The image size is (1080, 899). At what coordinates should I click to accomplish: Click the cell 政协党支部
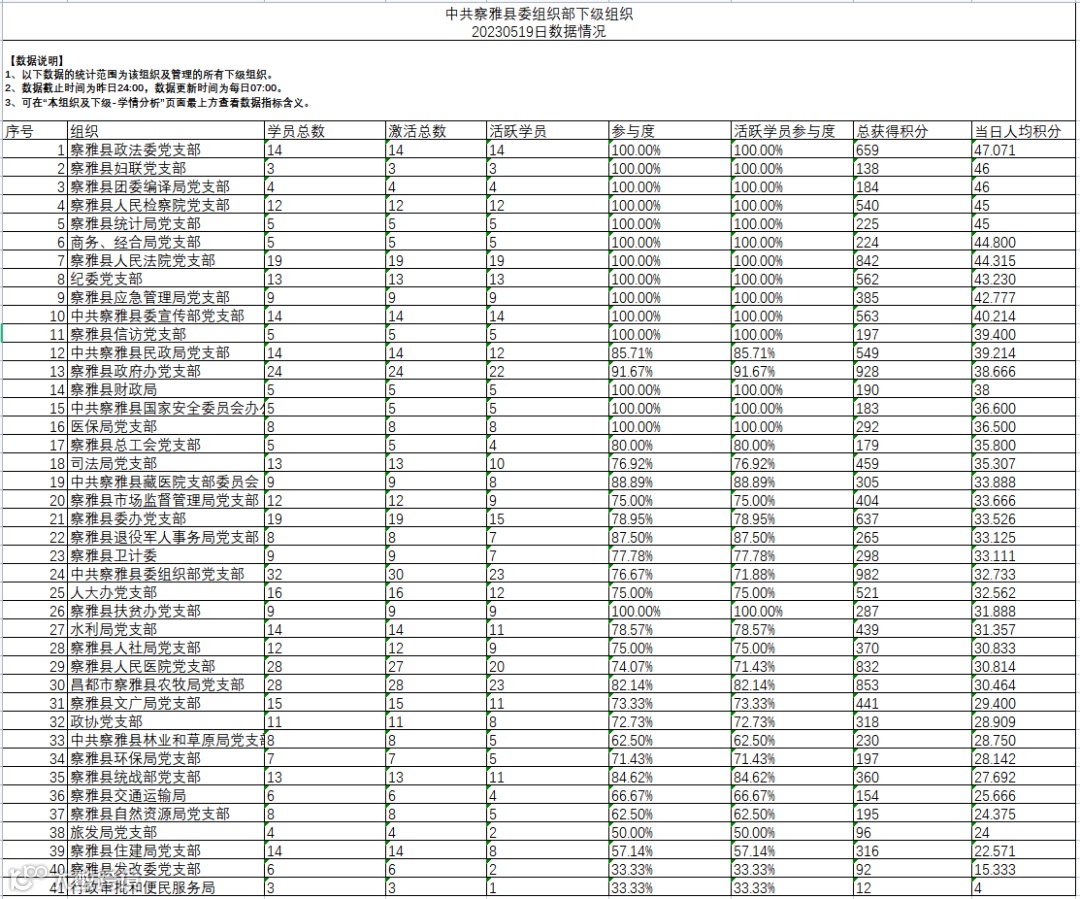tap(166, 721)
